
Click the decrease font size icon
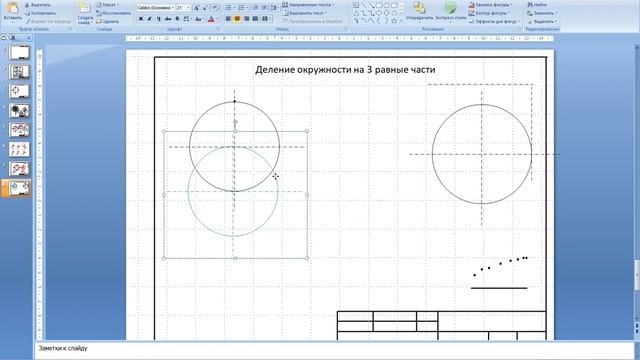point(205,8)
